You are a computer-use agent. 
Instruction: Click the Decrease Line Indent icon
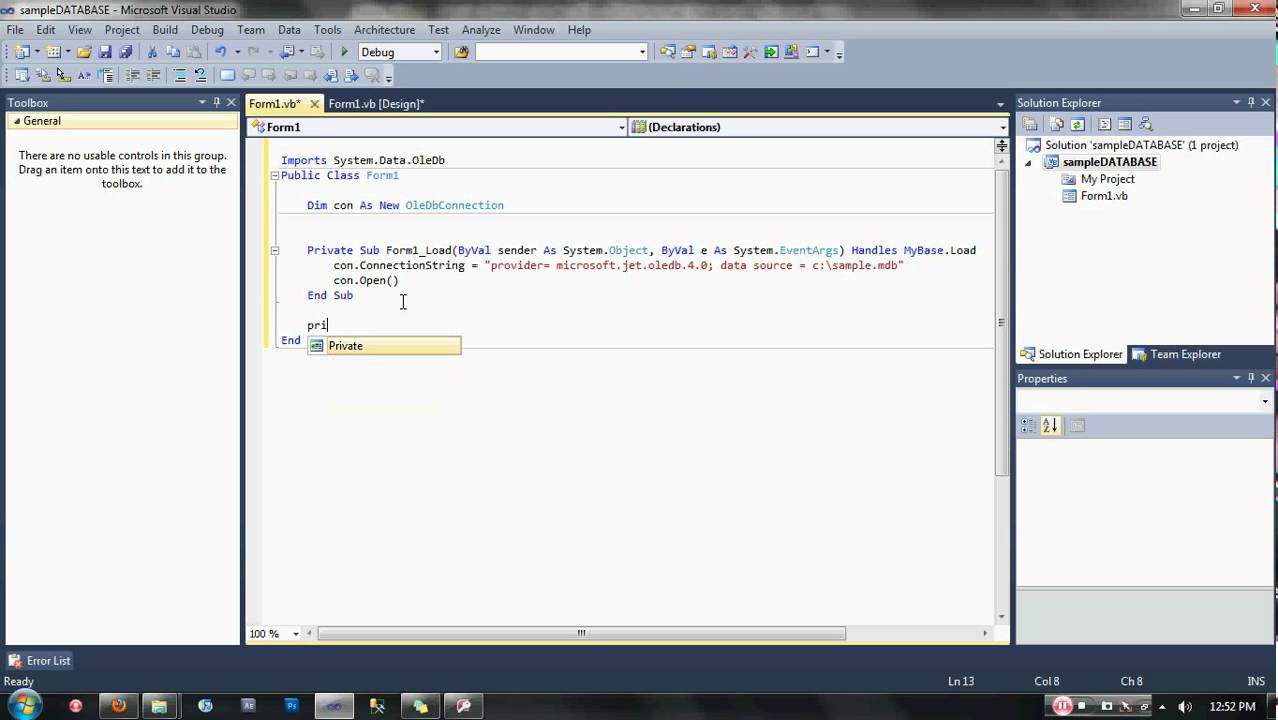pos(132,75)
